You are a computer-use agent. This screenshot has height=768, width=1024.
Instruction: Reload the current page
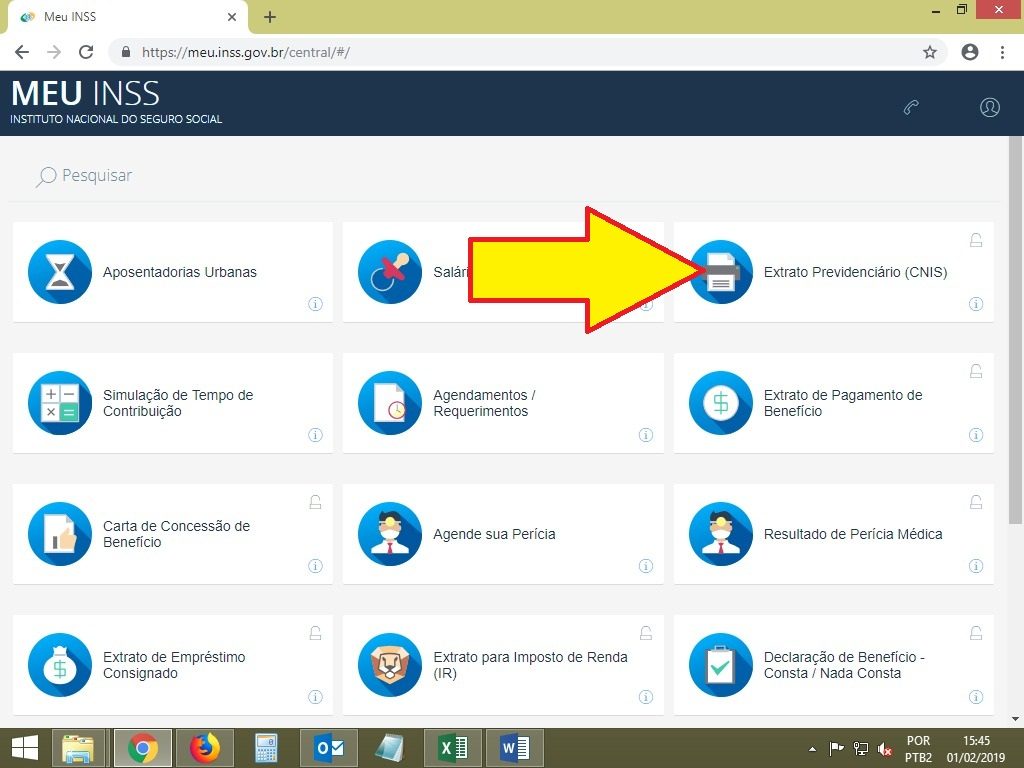click(x=86, y=52)
